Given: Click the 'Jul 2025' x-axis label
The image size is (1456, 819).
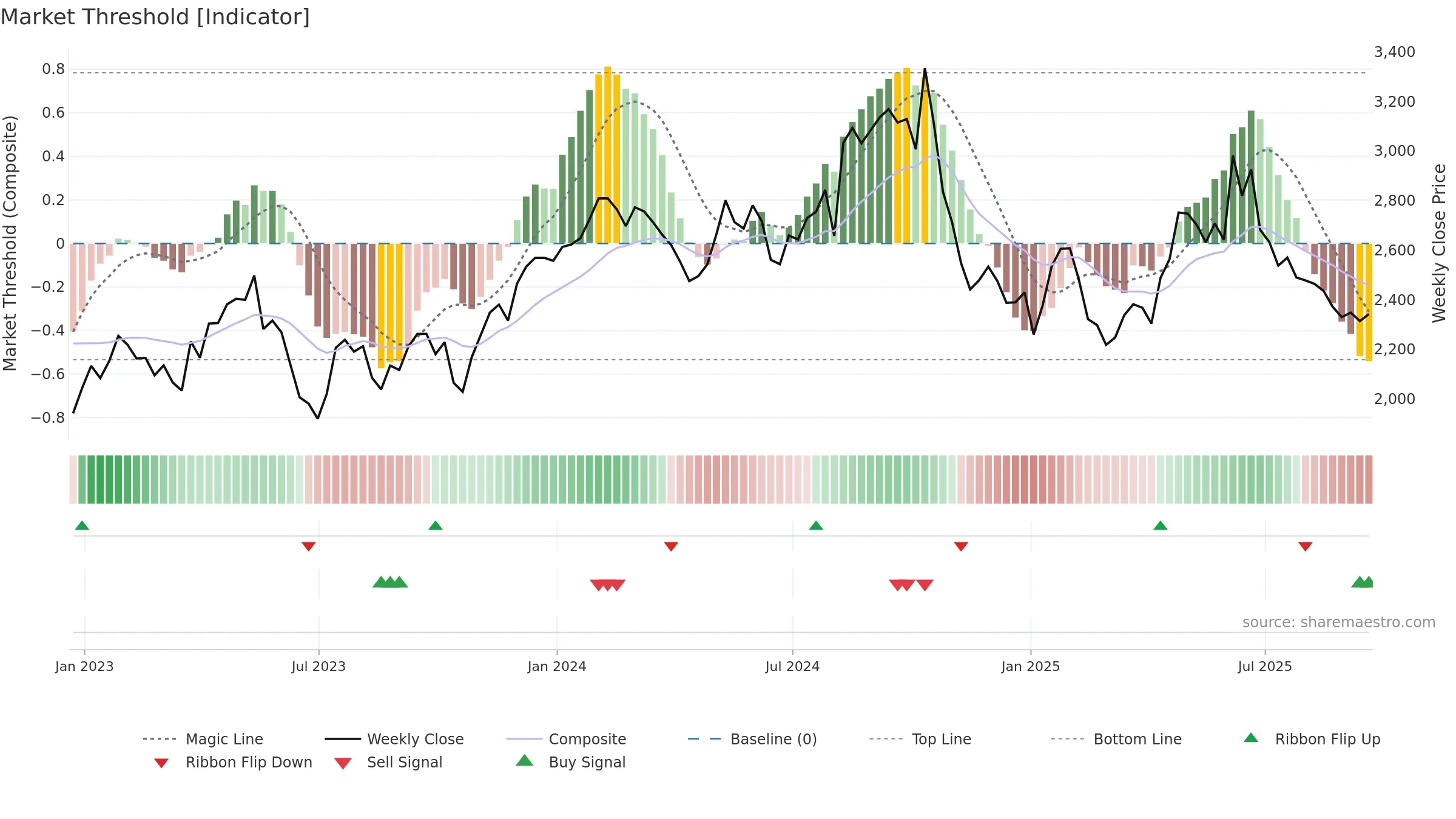Looking at the screenshot, I should (x=1265, y=666).
